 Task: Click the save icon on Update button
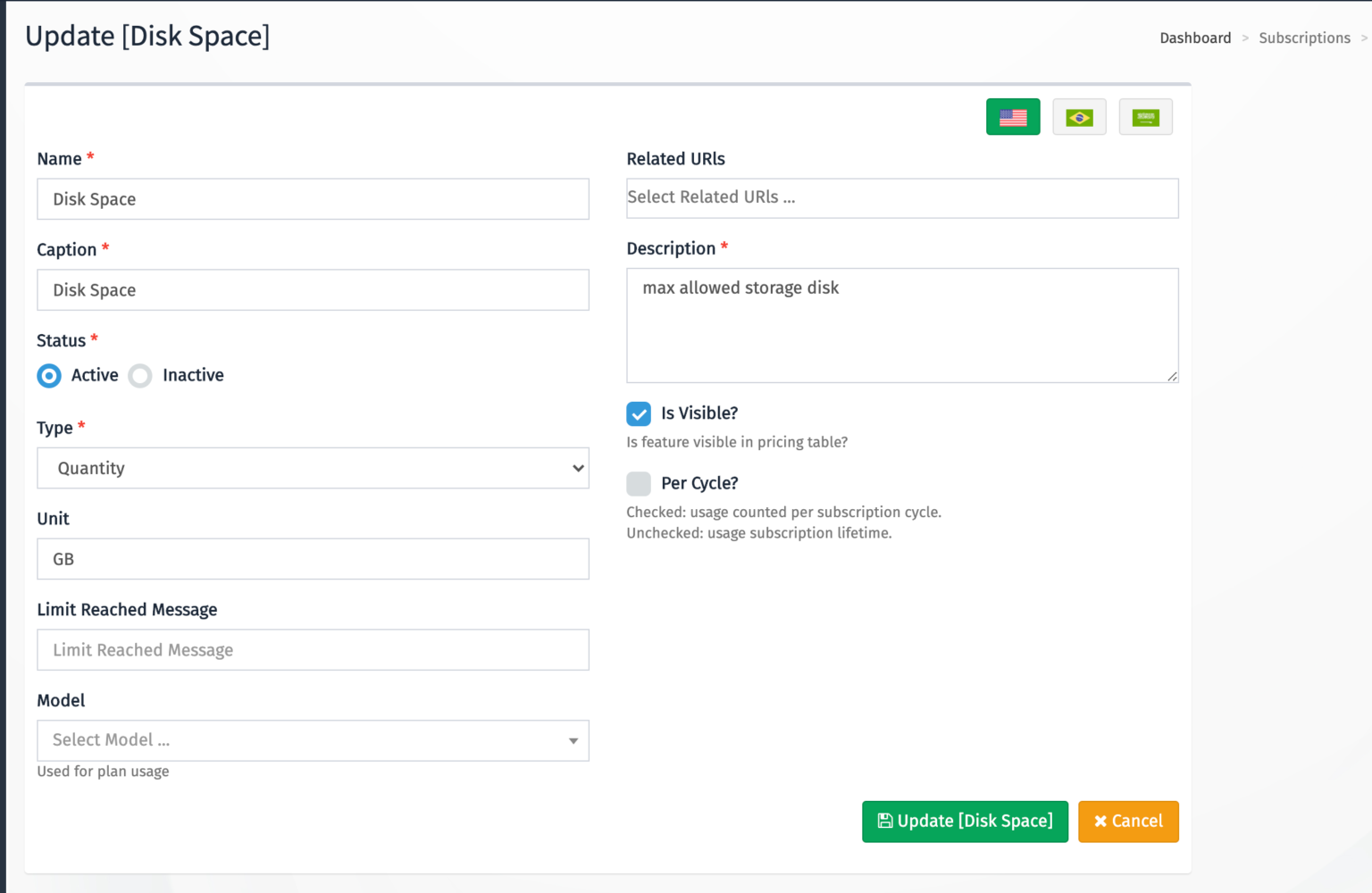coord(884,821)
